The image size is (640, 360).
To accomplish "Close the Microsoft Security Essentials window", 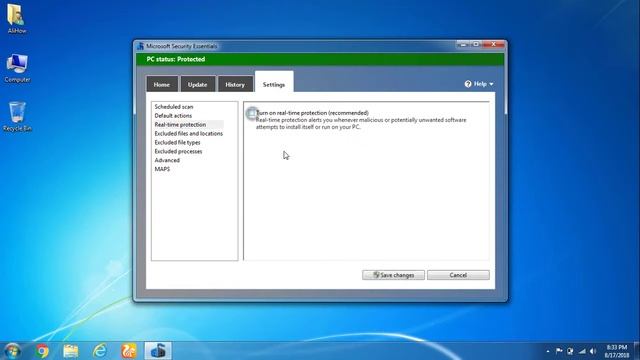I will [494, 44].
